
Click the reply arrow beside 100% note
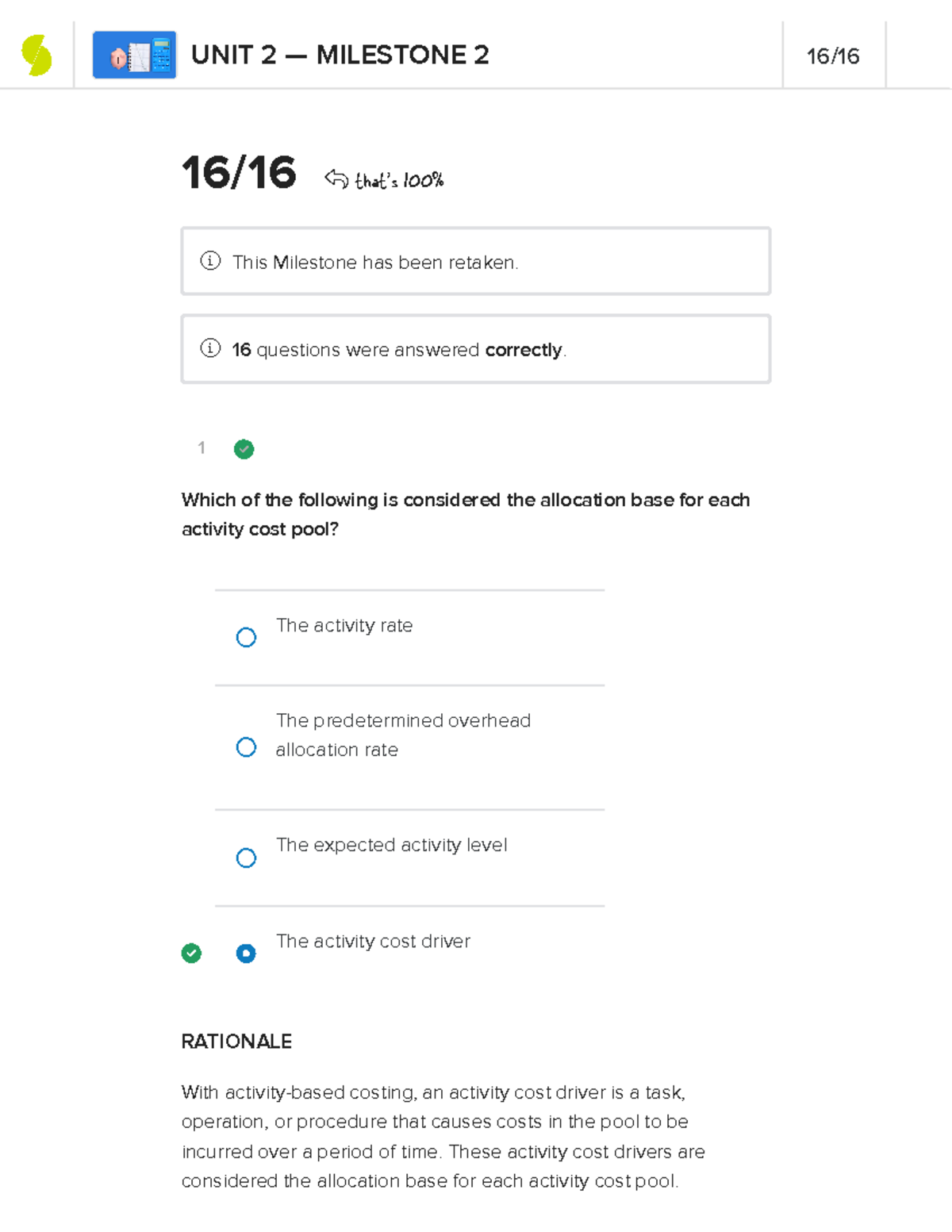pos(336,179)
